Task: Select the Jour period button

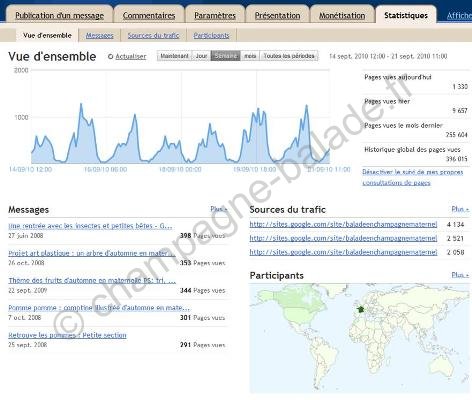Action: click(x=201, y=56)
